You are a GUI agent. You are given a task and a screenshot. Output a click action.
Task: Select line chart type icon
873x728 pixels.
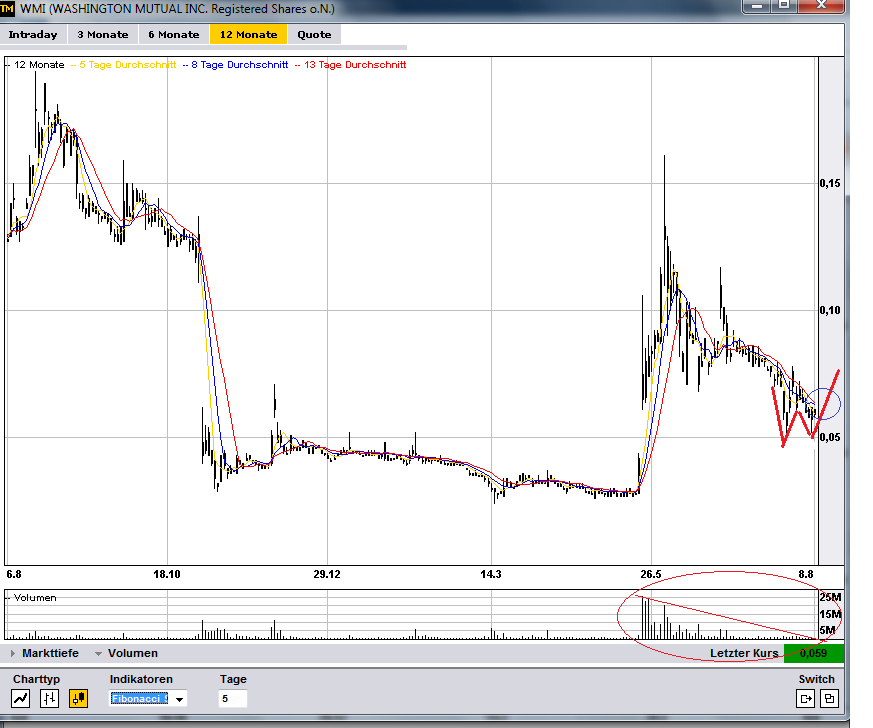point(21,699)
